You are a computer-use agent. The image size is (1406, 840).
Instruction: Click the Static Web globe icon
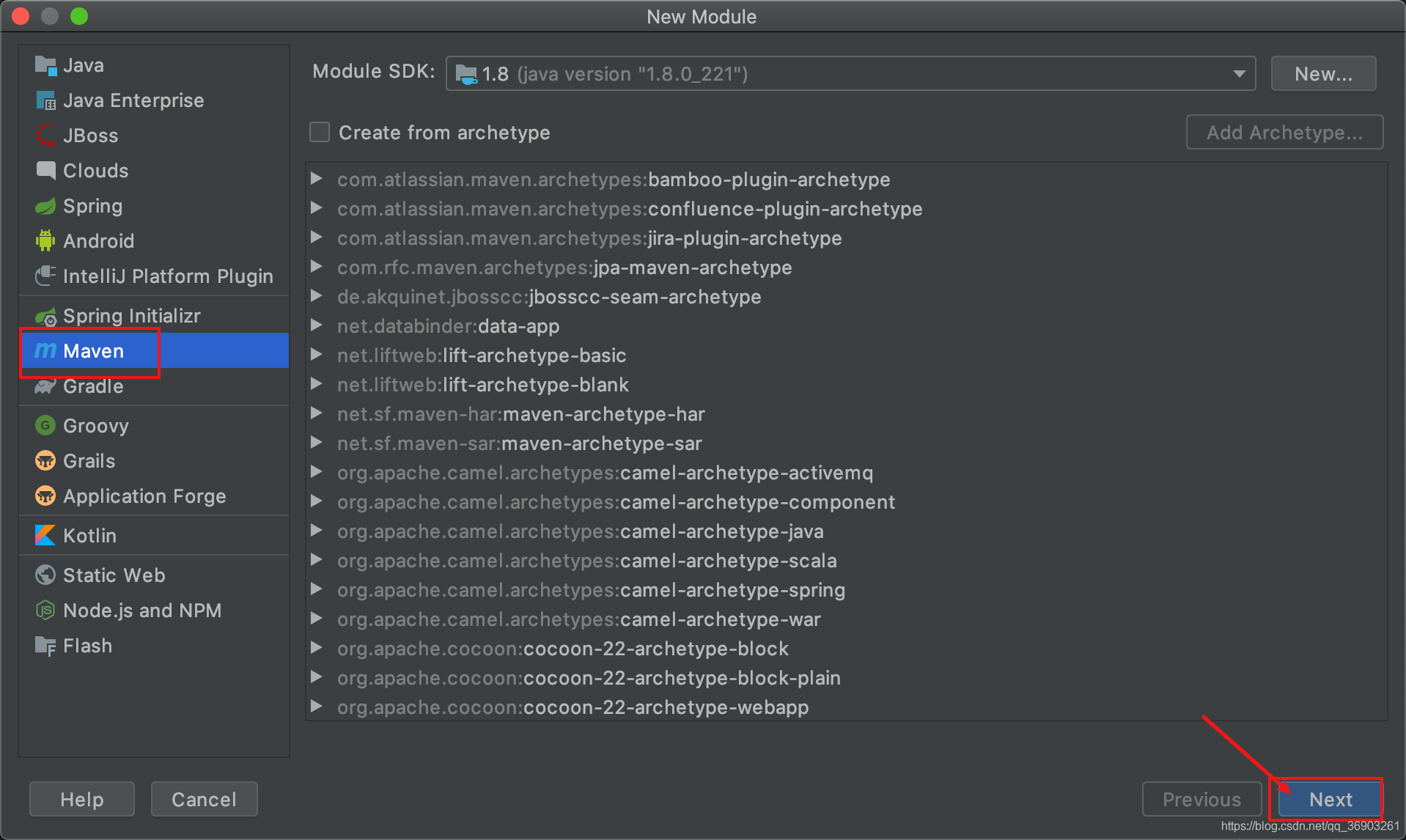tap(45, 575)
